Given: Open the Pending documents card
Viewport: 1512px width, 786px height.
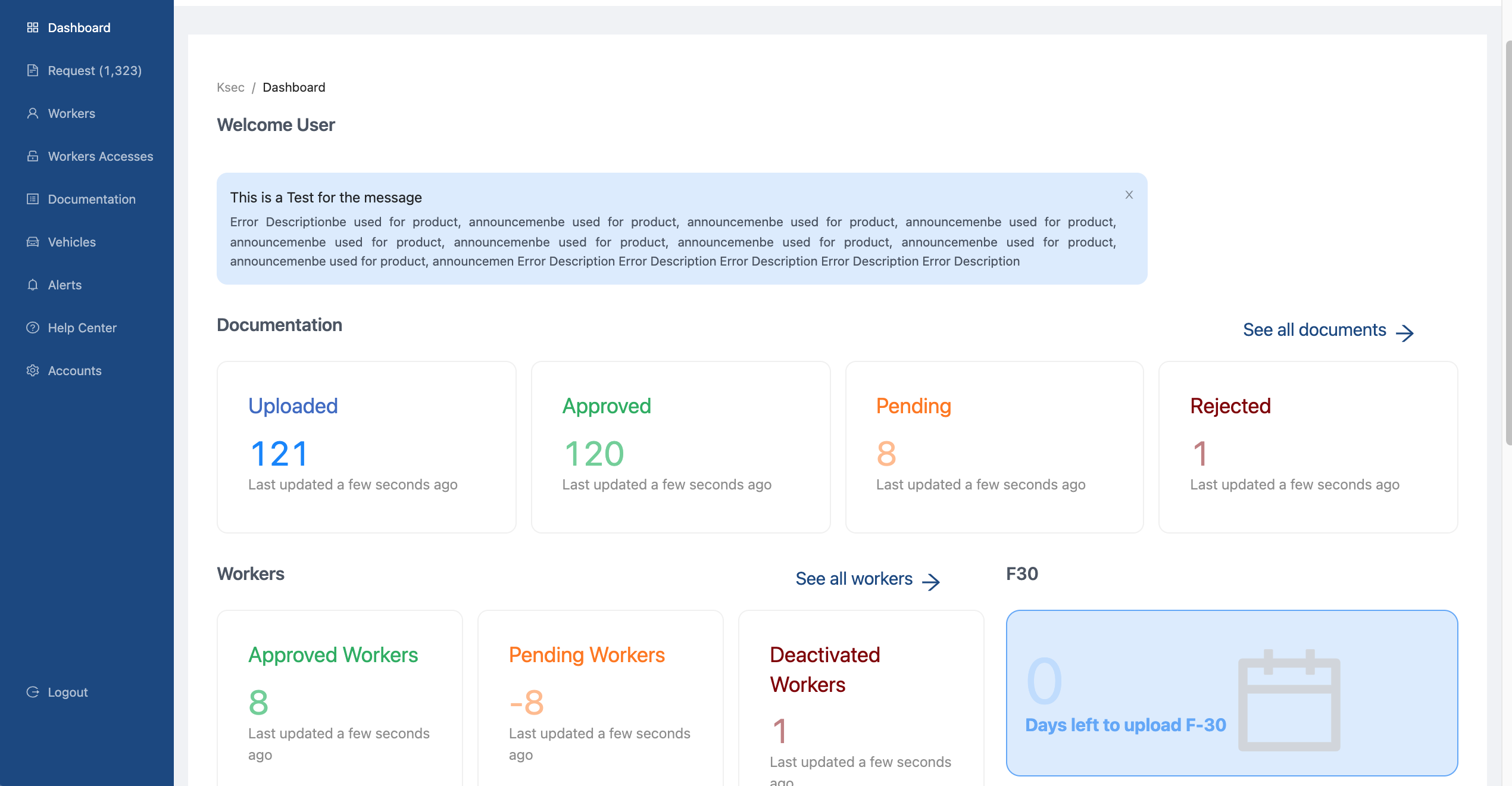Looking at the screenshot, I should pos(994,447).
